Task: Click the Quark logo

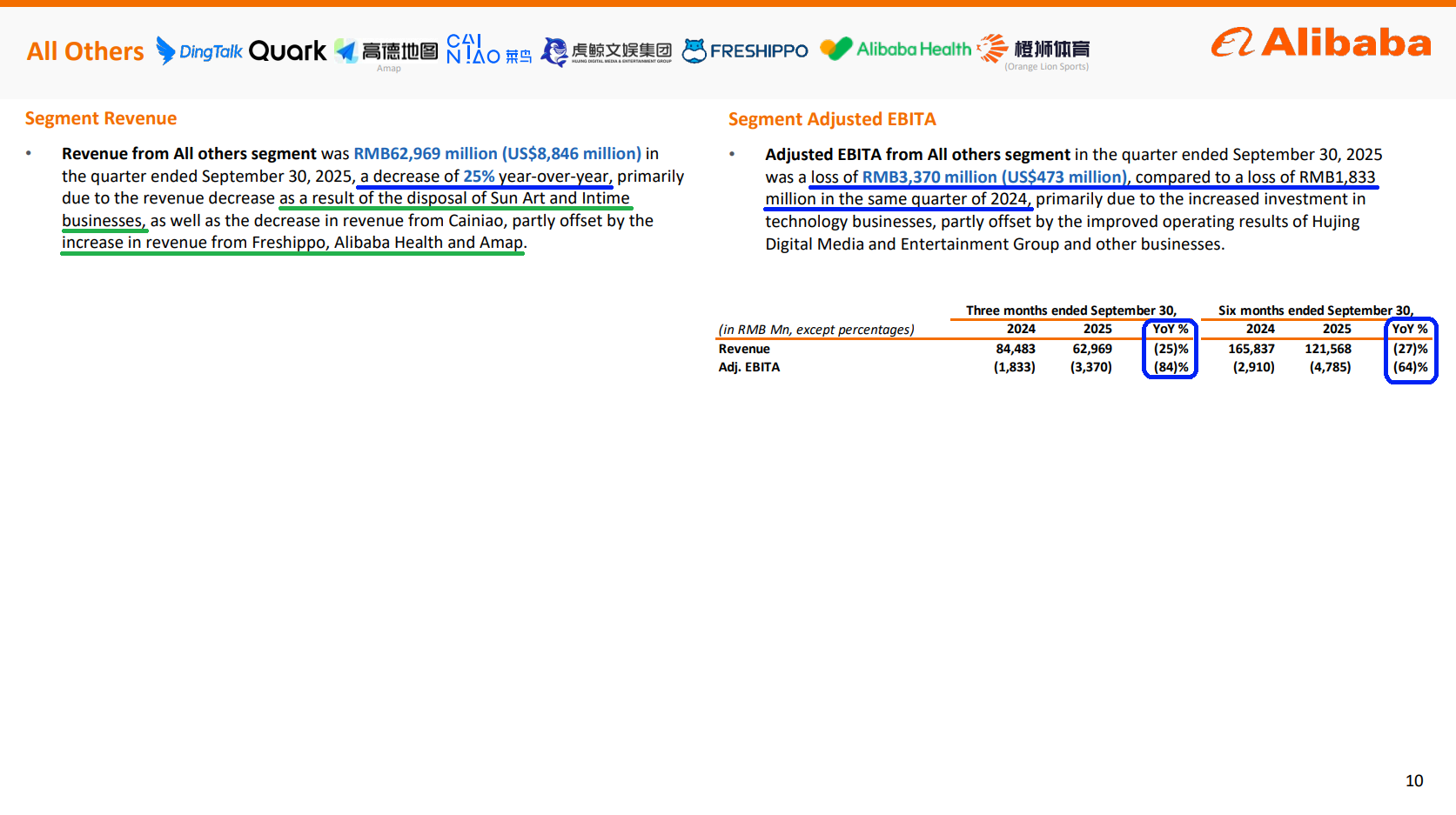Action: (287, 51)
